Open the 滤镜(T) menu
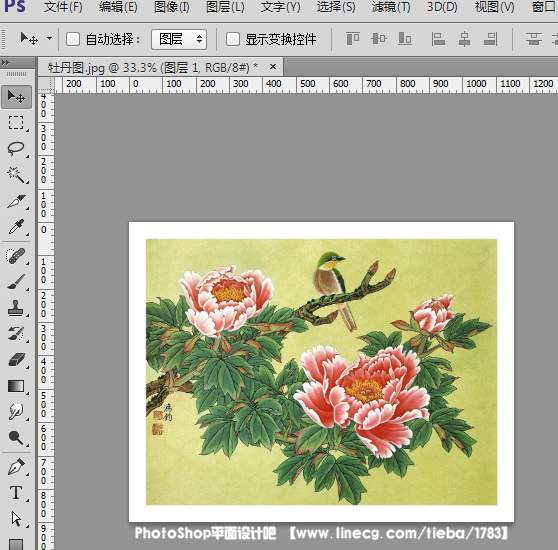The width and height of the screenshot is (558, 550). [391, 7]
